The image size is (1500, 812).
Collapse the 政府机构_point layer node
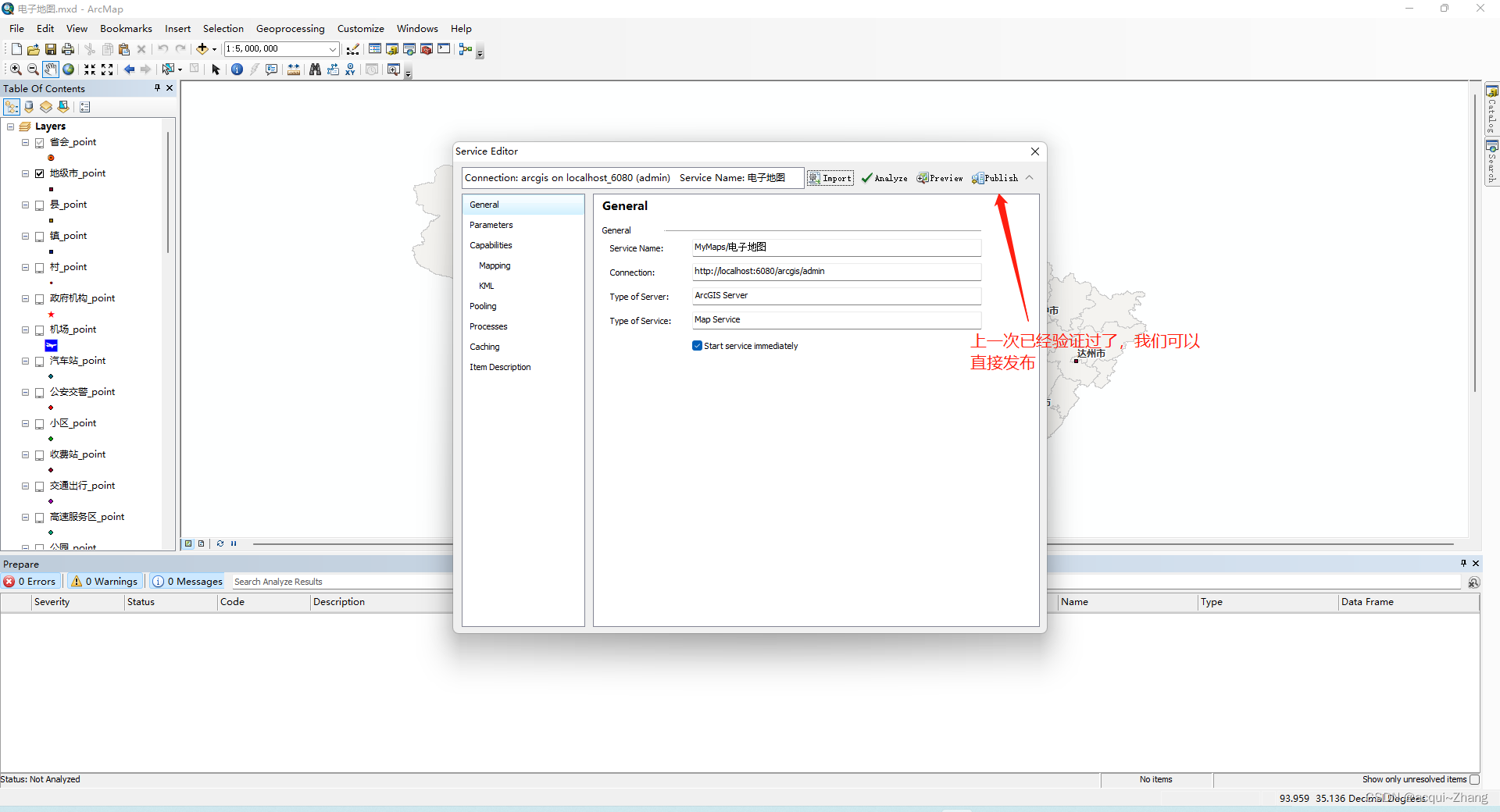(25, 298)
